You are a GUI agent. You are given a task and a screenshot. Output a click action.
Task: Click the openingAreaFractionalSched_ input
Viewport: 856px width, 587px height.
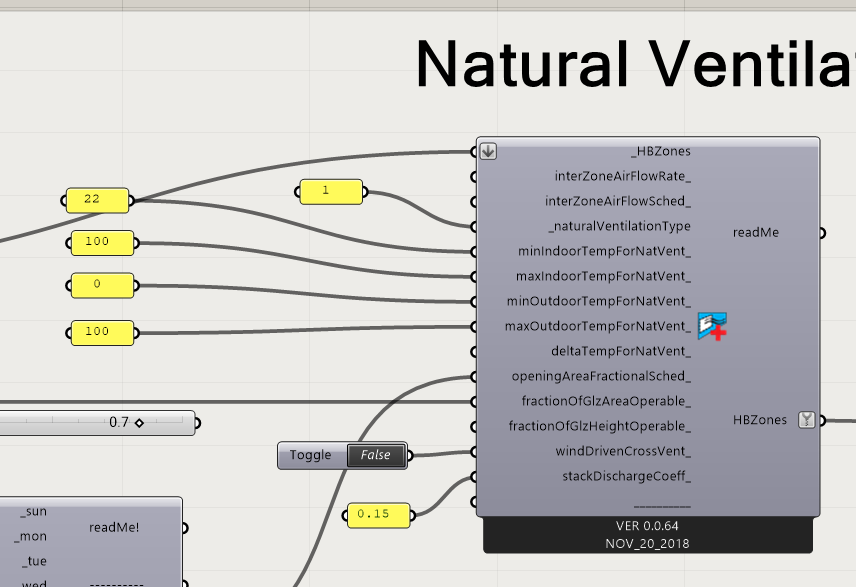601,376
